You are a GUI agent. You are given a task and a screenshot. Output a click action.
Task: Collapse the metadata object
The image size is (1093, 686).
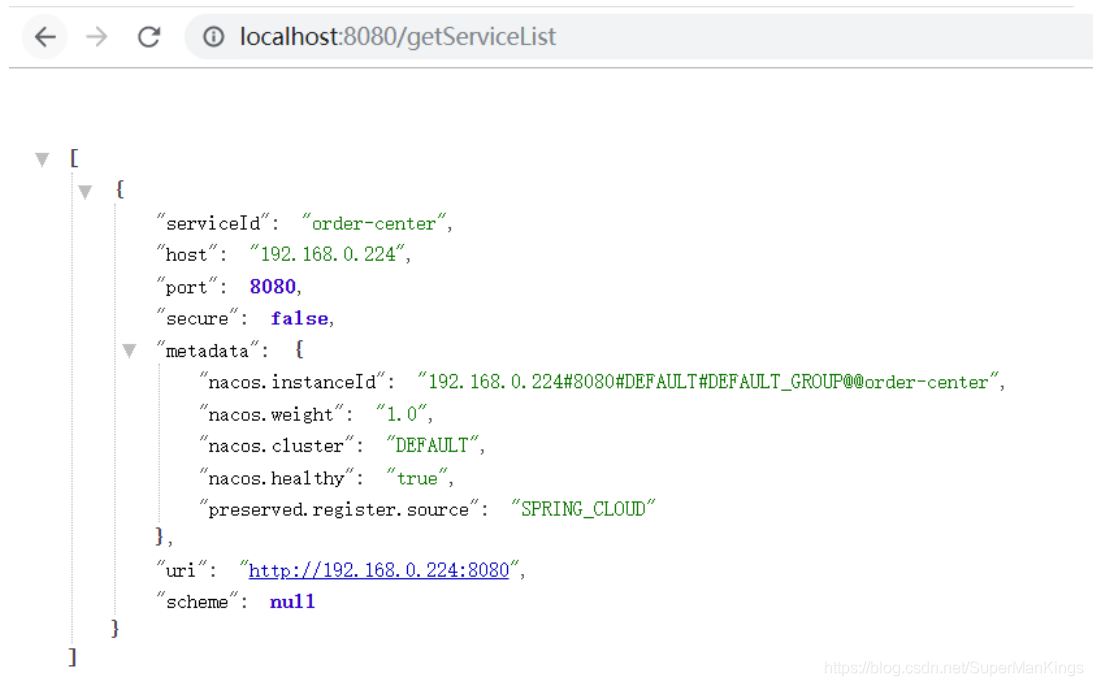129,350
